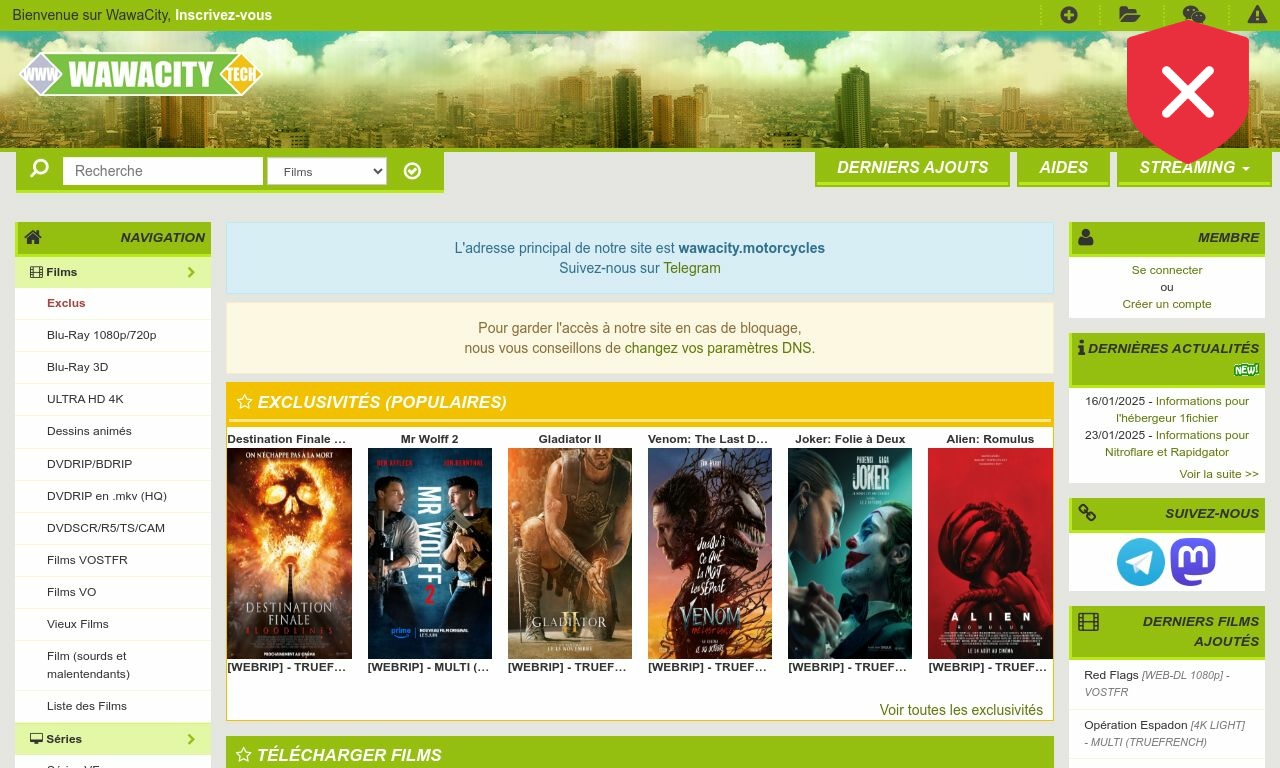The height and width of the screenshot is (768, 1280).
Task: Click Voir toutes les exclusivités link
Action: [961, 710]
